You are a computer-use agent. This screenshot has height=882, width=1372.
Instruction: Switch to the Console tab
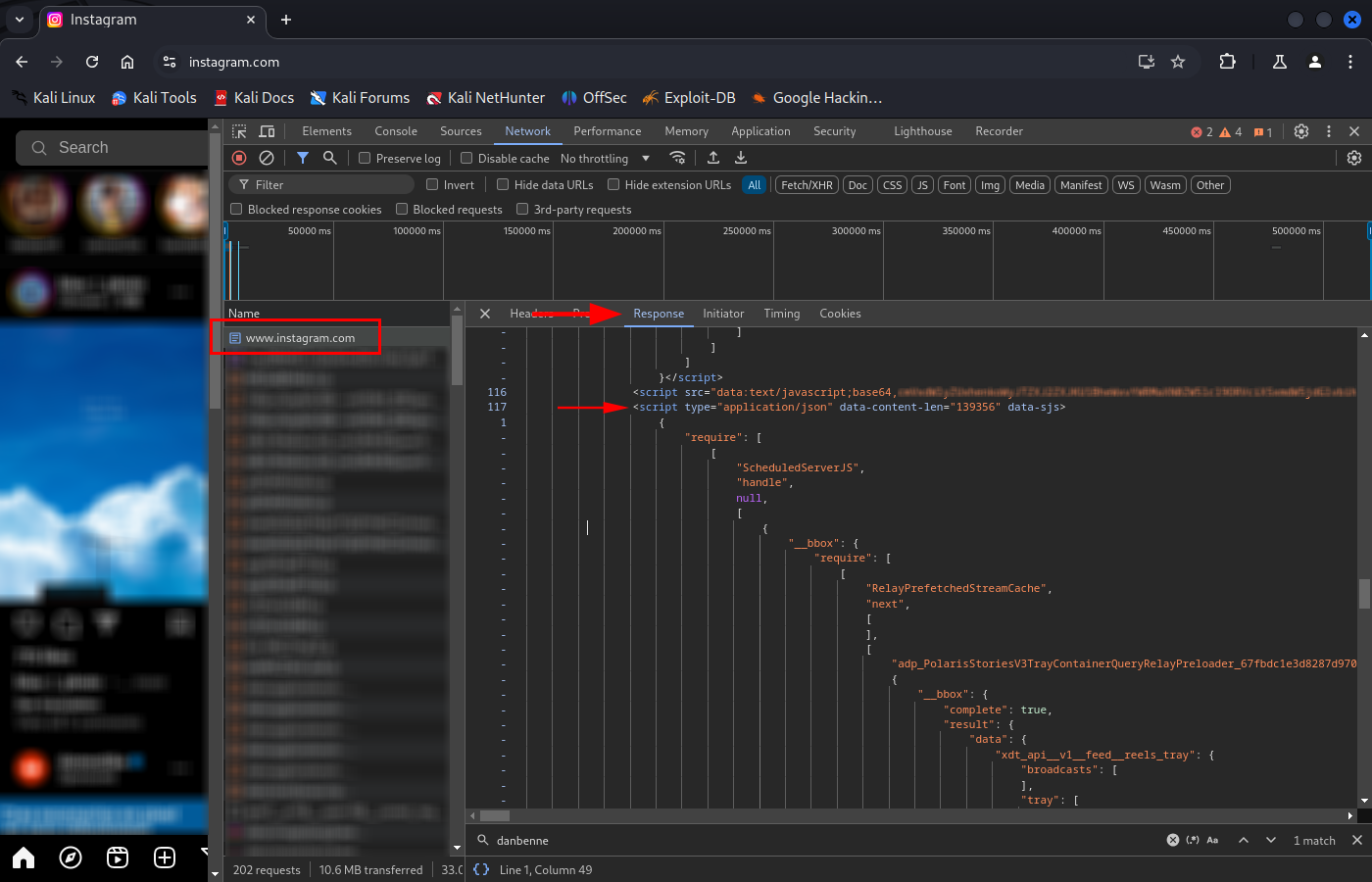pos(396,131)
